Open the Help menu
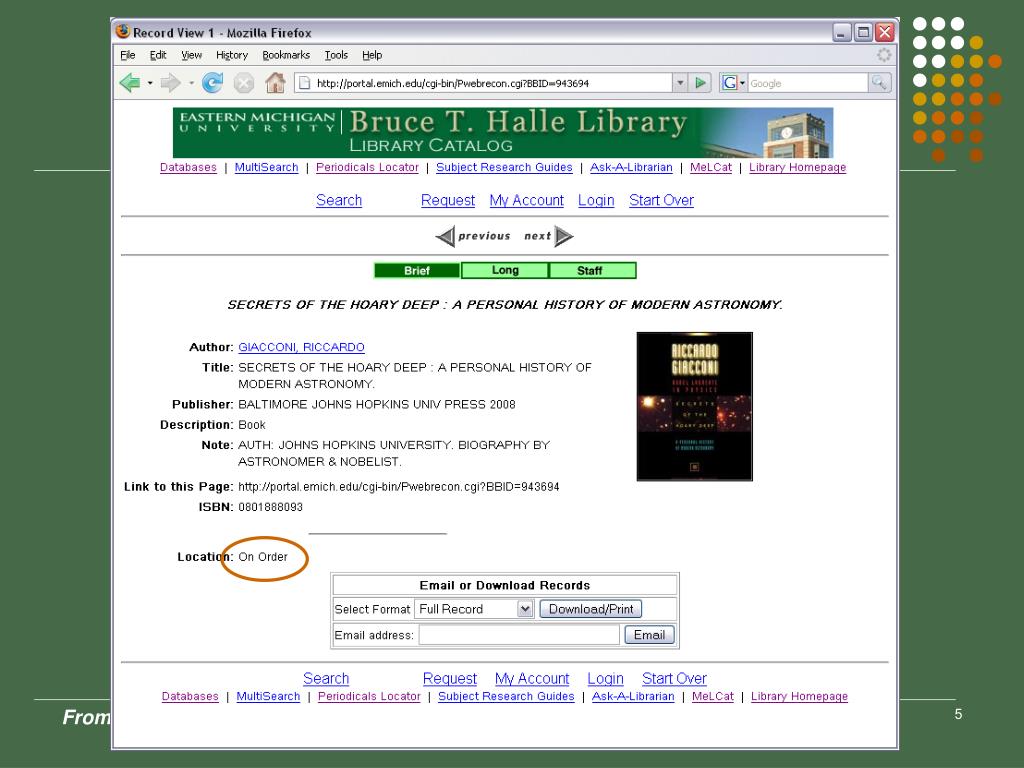 coord(372,55)
